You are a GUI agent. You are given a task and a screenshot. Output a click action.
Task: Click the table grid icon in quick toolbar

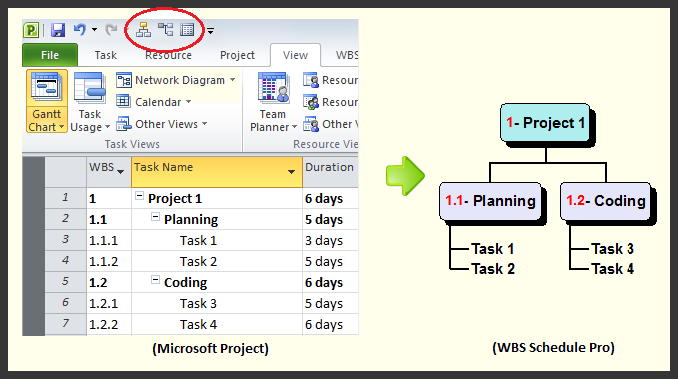187,30
